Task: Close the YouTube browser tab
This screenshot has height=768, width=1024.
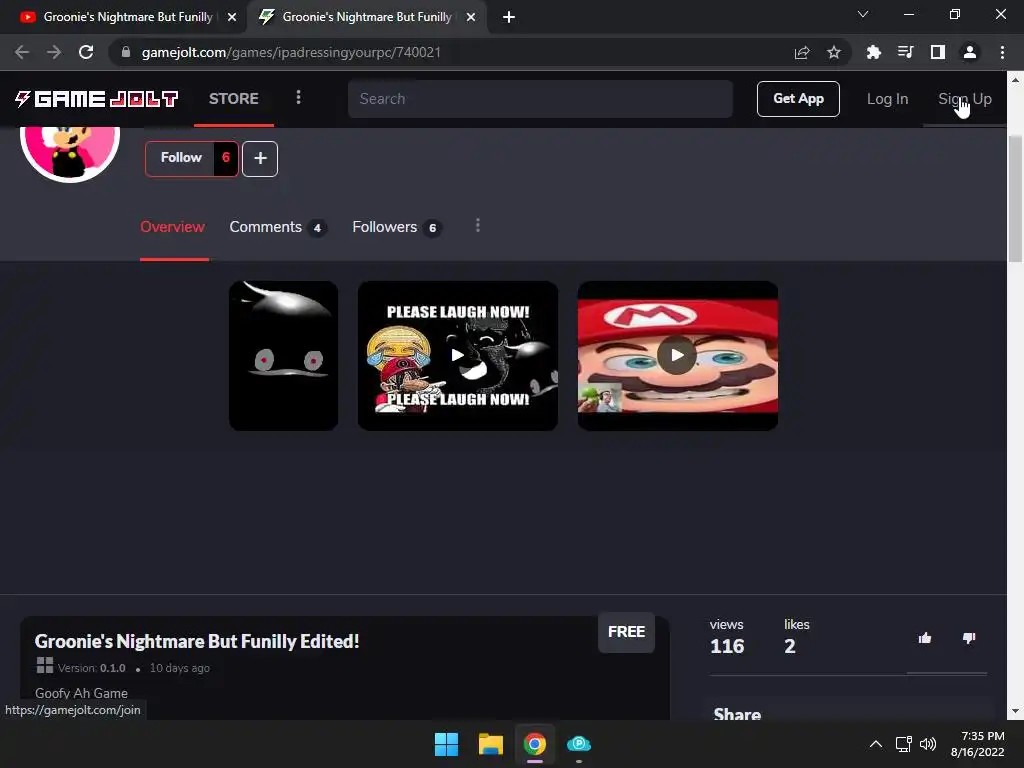Action: (x=232, y=17)
